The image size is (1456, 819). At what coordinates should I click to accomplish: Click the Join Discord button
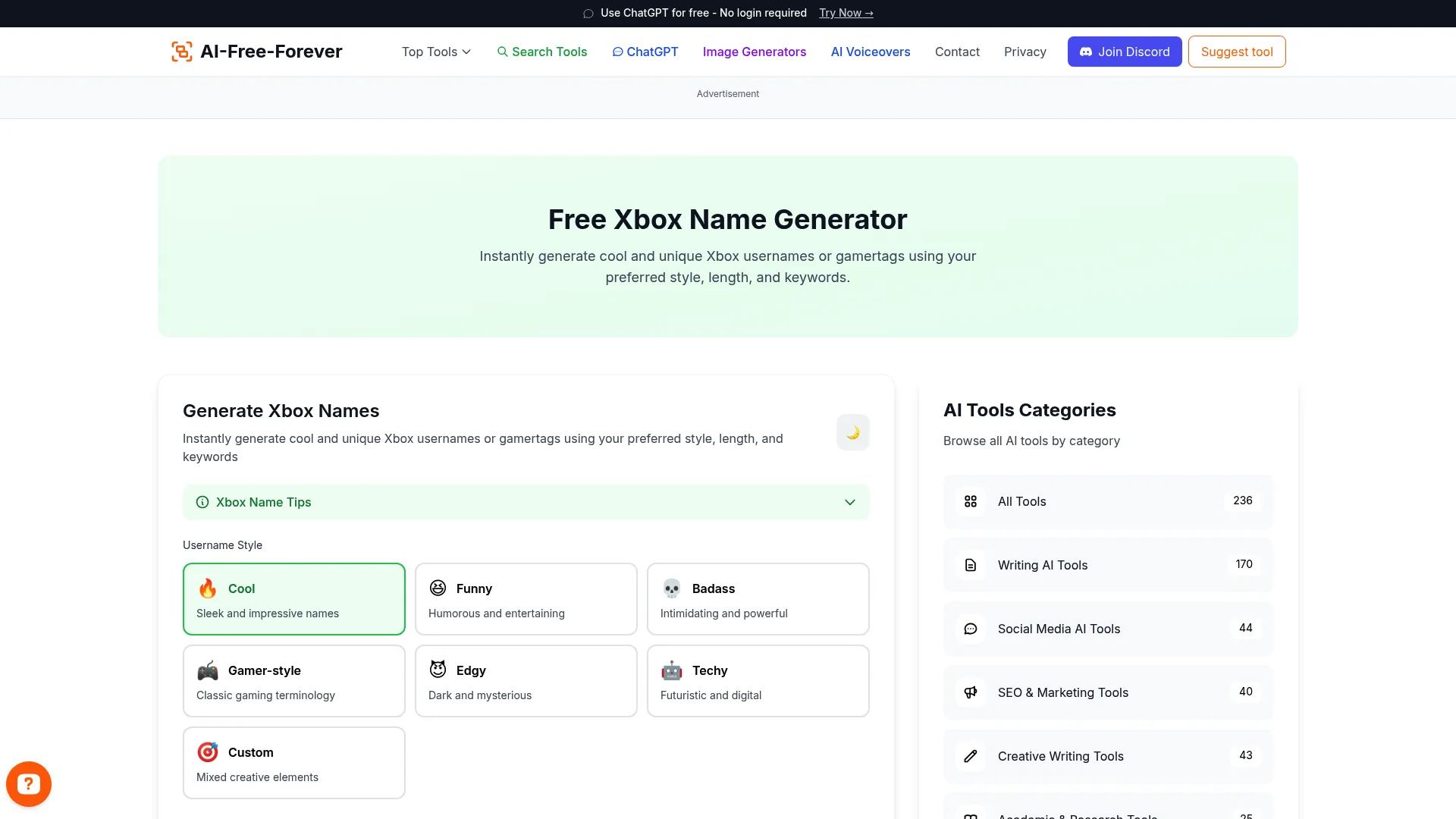click(1124, 52)
